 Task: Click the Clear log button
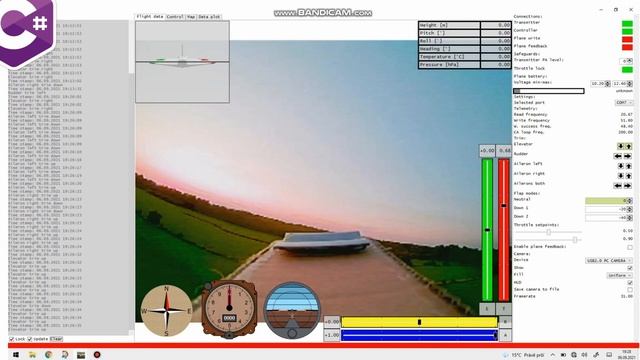(x=56, y=339)
